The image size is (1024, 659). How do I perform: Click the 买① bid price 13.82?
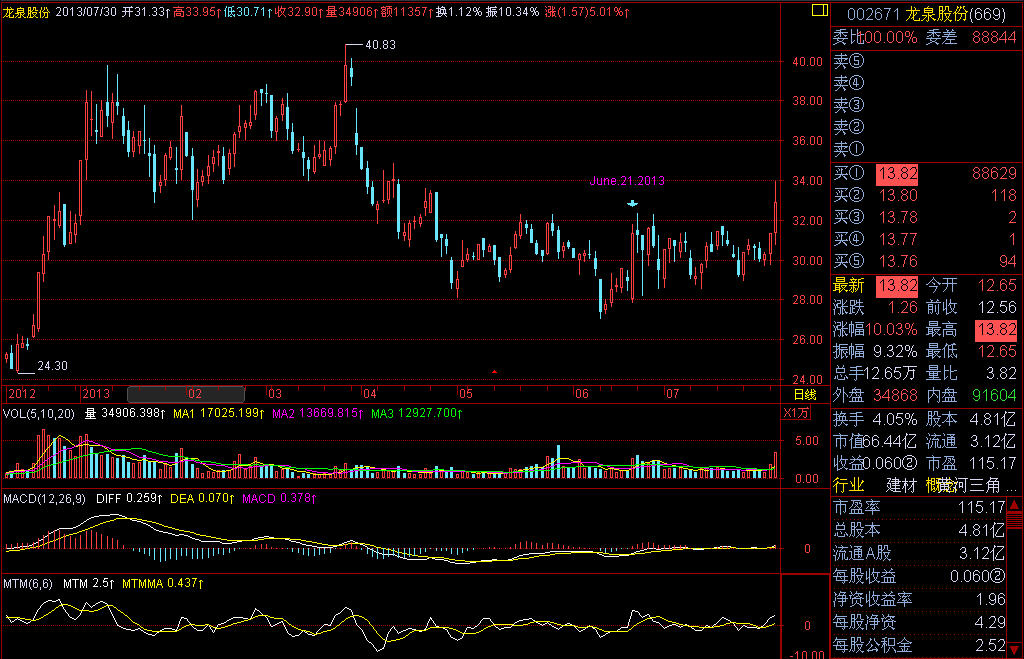(897, 174)
